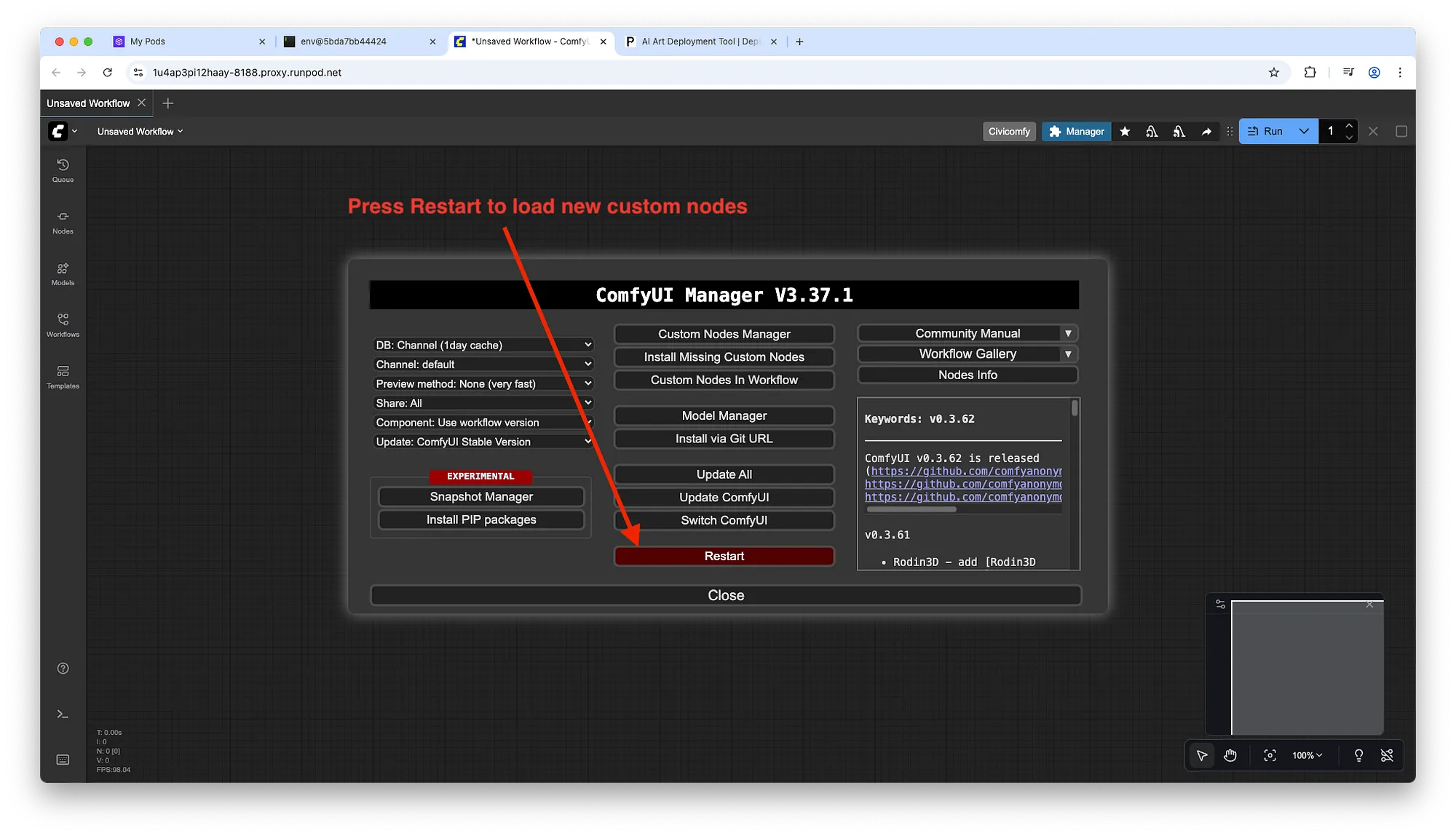Open Chrome media control icon
Viewport: 1456px width, 836px height.
[x=1348, y=72]
